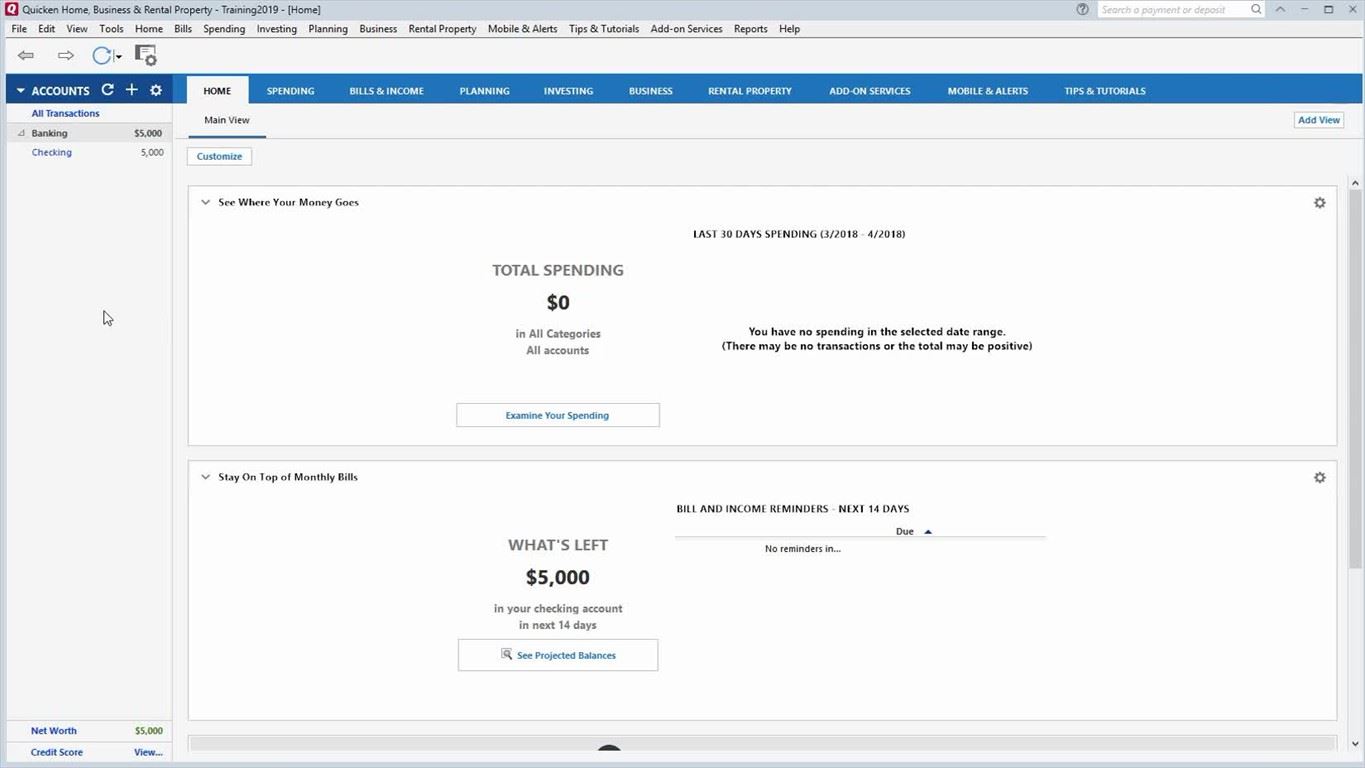Viewport: 1365px width, 768px height.
Task: Sort reminders by the Due column header
Action: point(905,532)
